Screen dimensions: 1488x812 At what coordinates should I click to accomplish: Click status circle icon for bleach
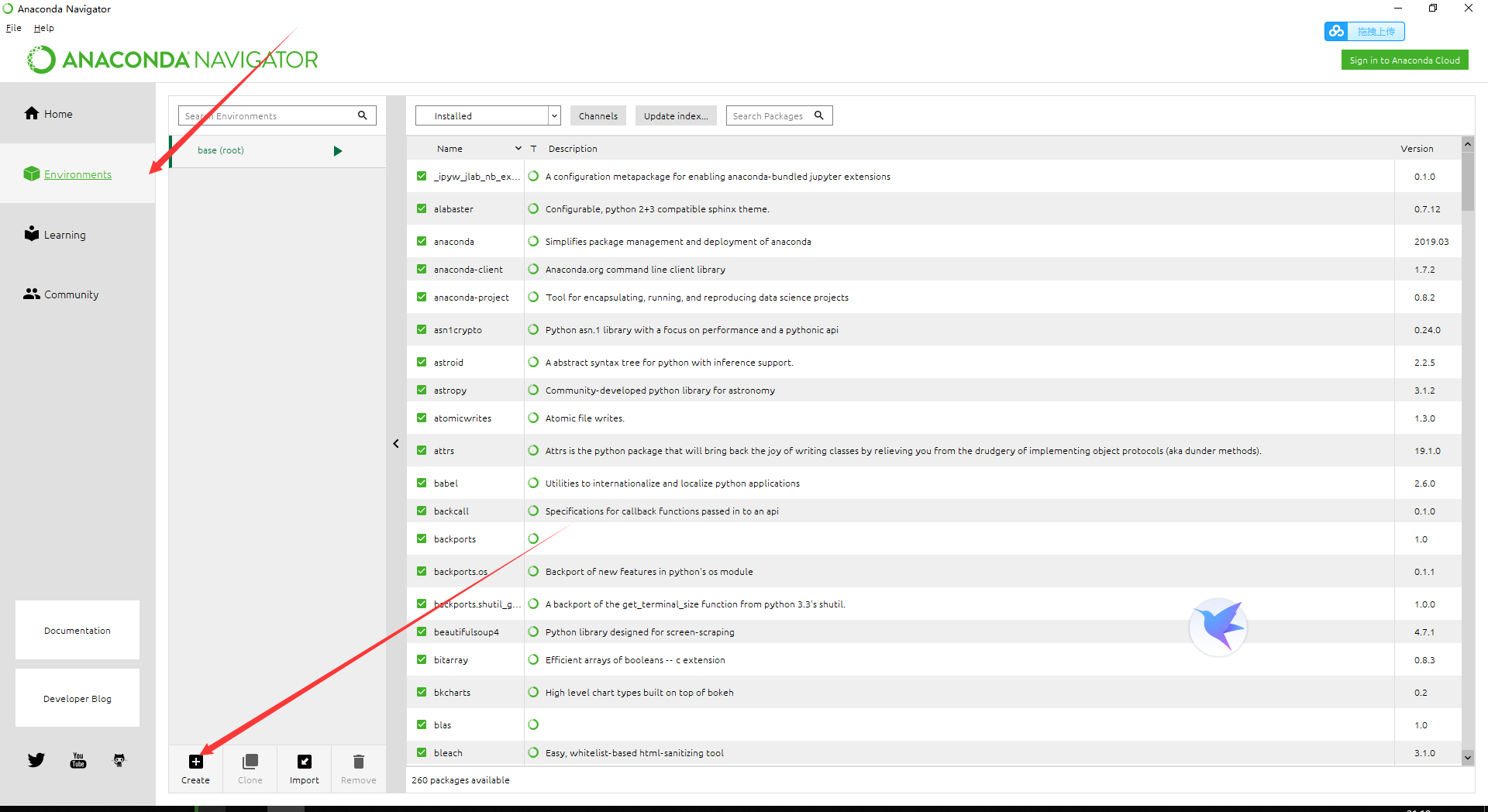click(533, 752)
